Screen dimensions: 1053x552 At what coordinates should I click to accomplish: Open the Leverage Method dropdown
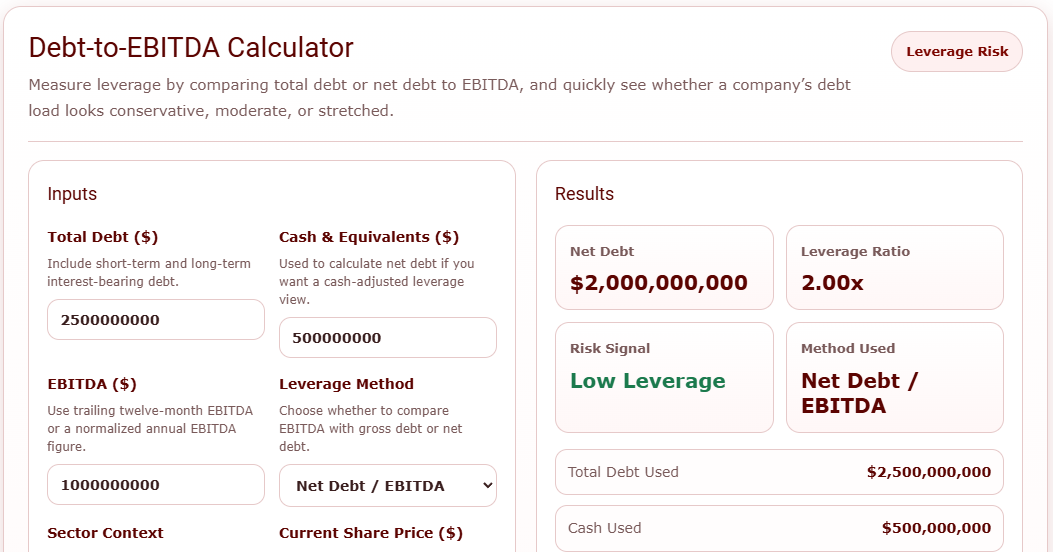point(387,486)
